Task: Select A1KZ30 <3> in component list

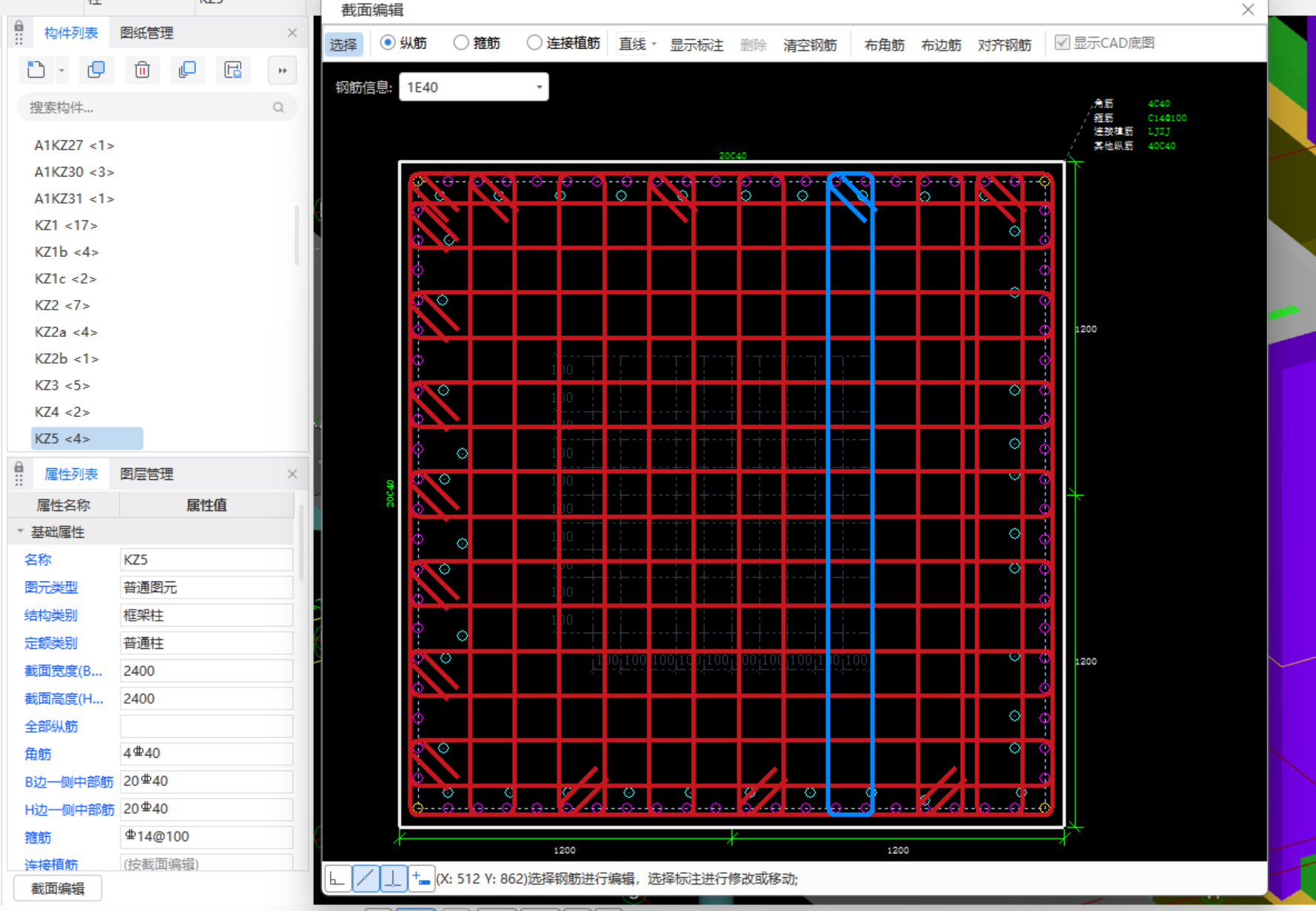Action: (74, 172)
